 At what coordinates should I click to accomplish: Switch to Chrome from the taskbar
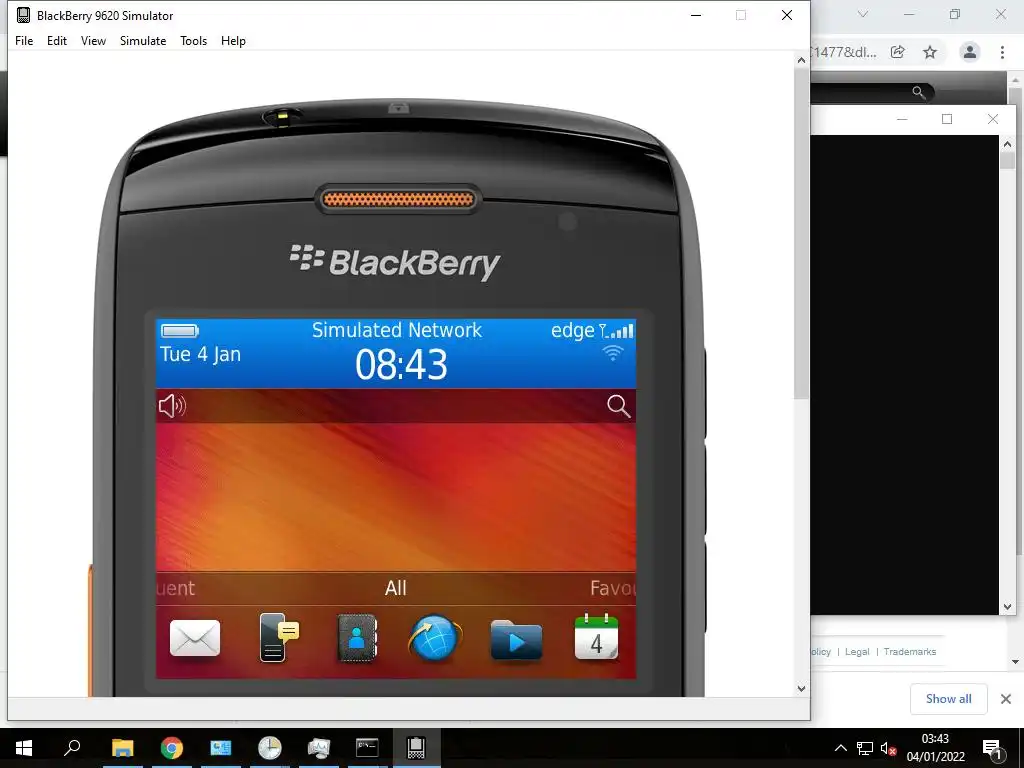(x=172, y=748)
